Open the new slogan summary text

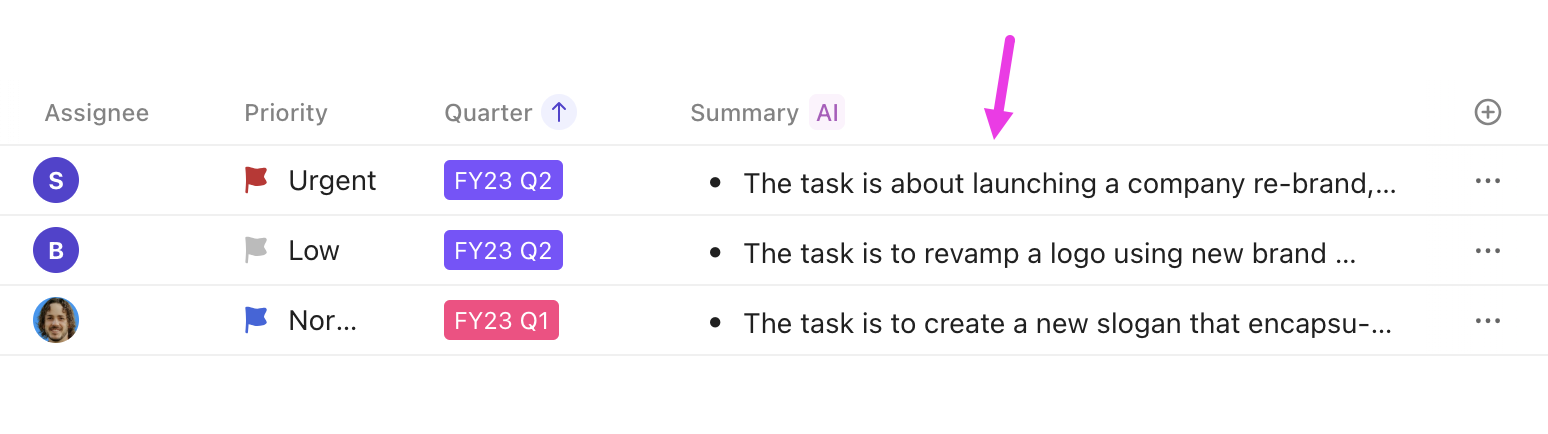pos(1067,323)
